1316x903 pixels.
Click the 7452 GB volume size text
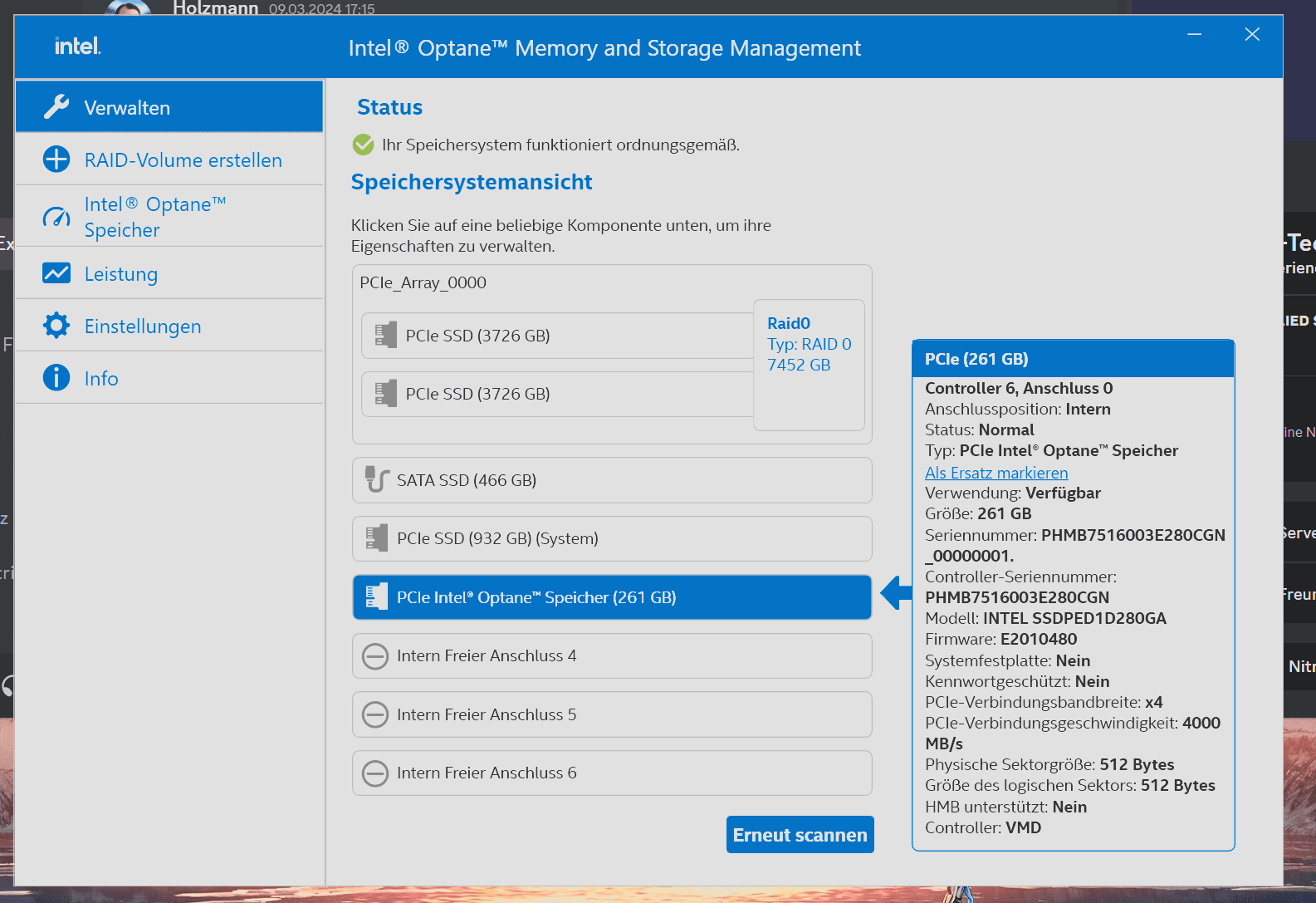[799, 365]
